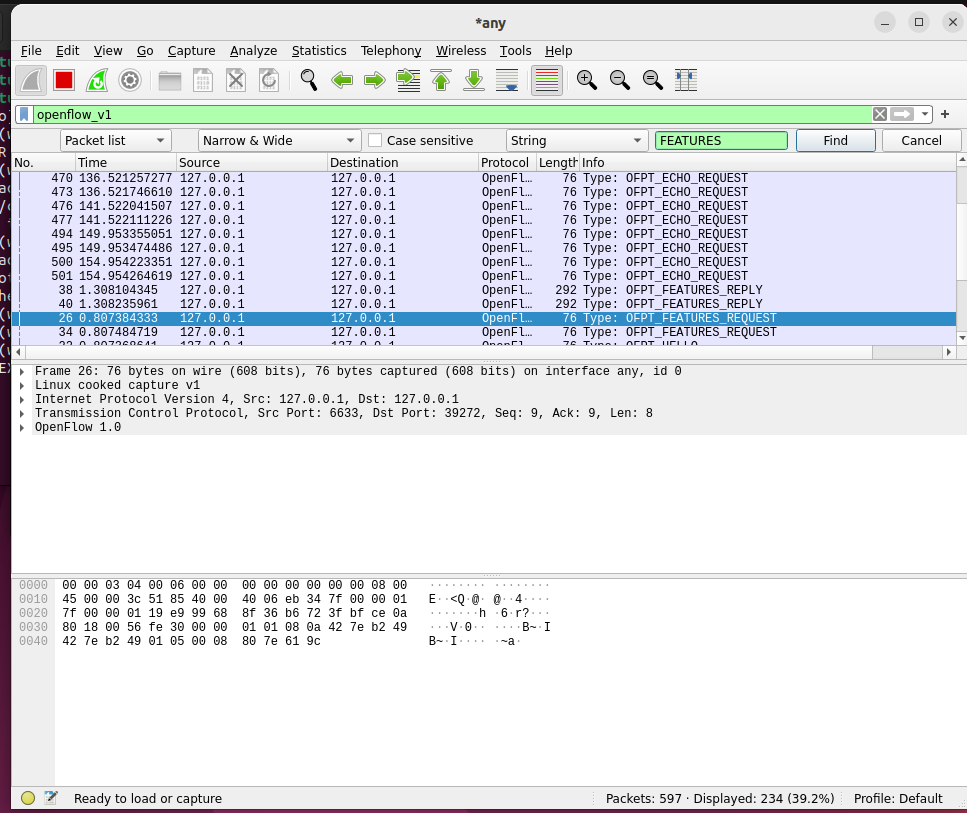This screenshot has height=813, width=967.
Task: Click the openflow_v1 display filter field
Action: 452,114
